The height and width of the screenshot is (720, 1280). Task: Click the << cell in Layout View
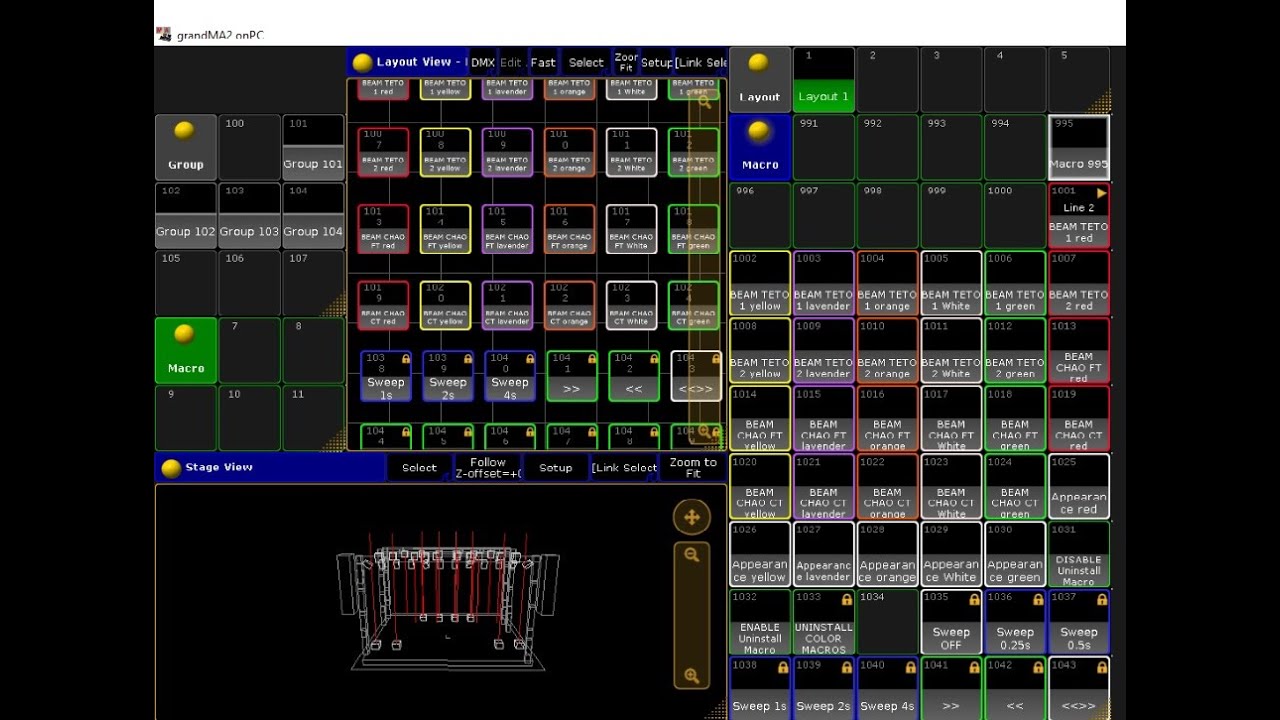633,376
